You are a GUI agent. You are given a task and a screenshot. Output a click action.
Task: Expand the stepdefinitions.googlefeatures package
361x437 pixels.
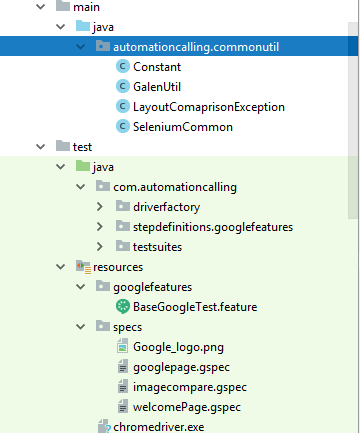point(100,227)
